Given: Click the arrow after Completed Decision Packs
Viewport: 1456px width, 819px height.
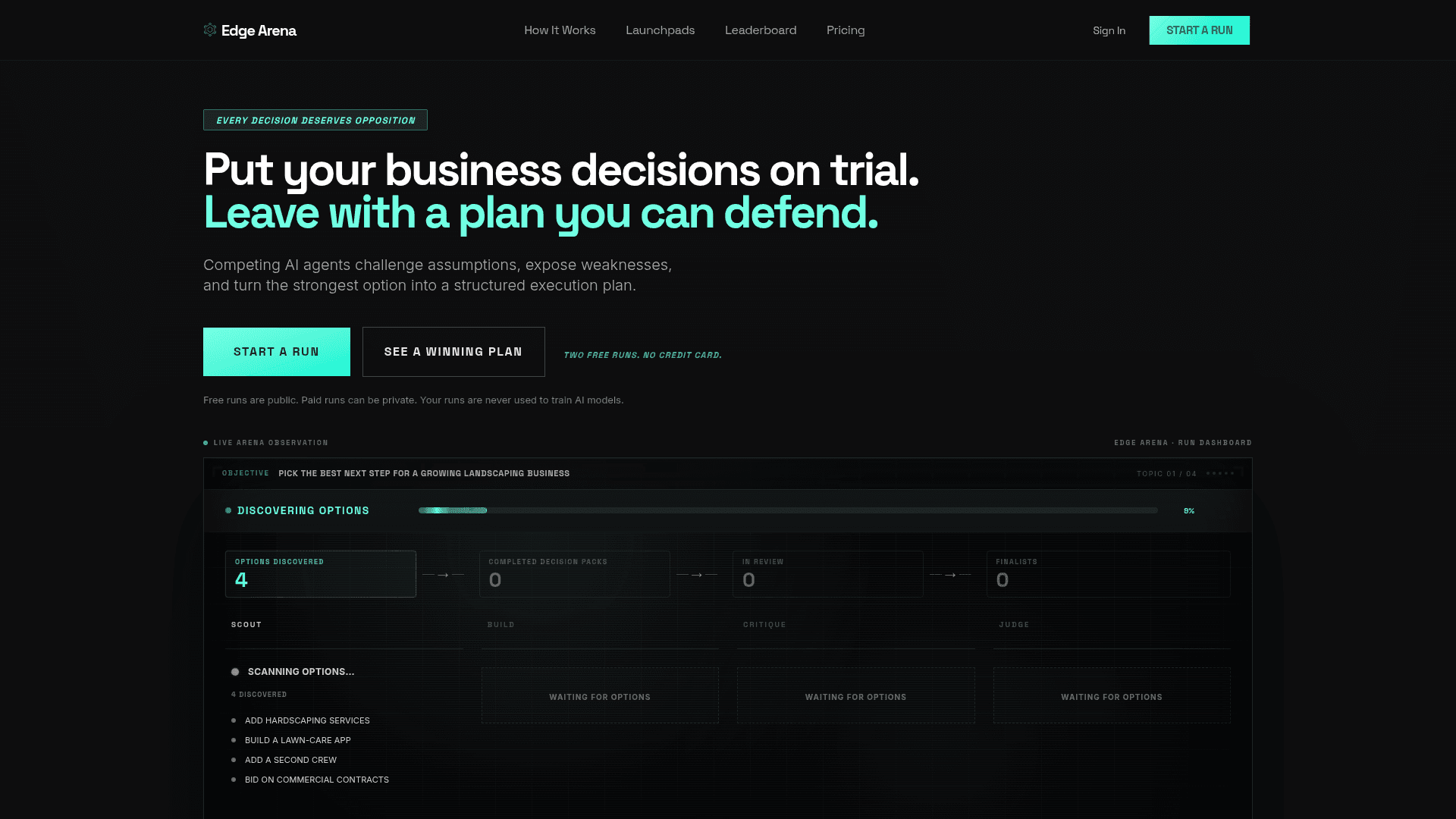Looking at the screenshot, I should click(x=696, y=575).
